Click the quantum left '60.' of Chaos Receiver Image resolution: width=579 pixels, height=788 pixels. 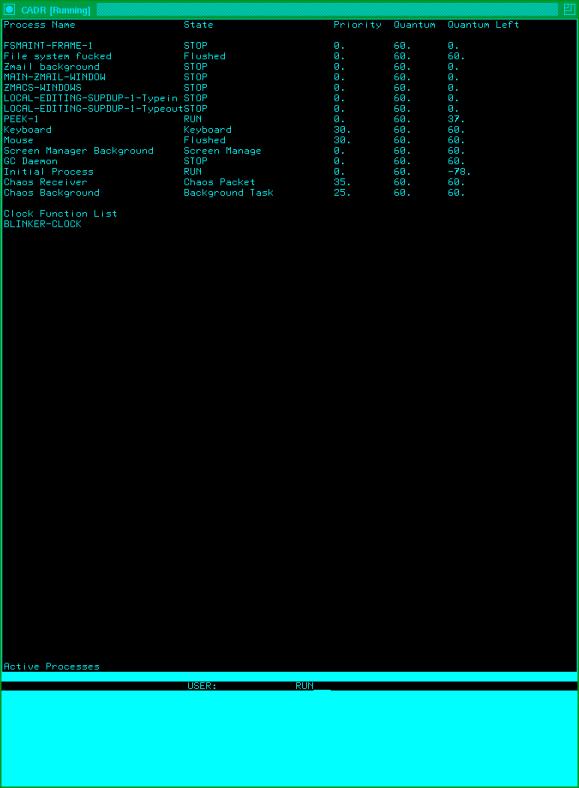456,182
